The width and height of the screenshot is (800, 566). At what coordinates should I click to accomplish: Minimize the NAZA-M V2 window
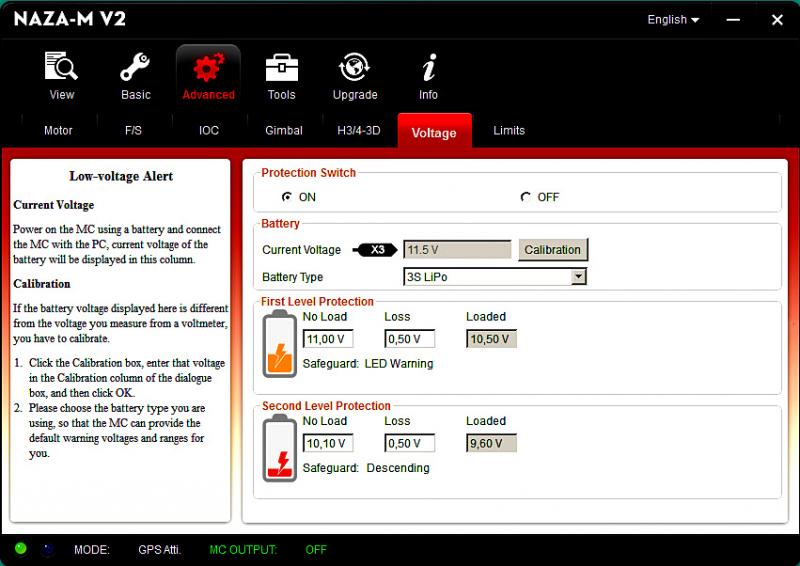click(x=735, y=20)
